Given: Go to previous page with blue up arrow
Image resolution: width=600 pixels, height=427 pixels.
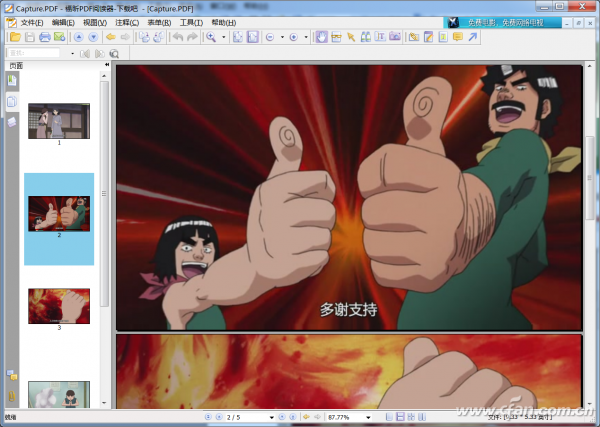Looking at the screenshot, I should (79, 37).
